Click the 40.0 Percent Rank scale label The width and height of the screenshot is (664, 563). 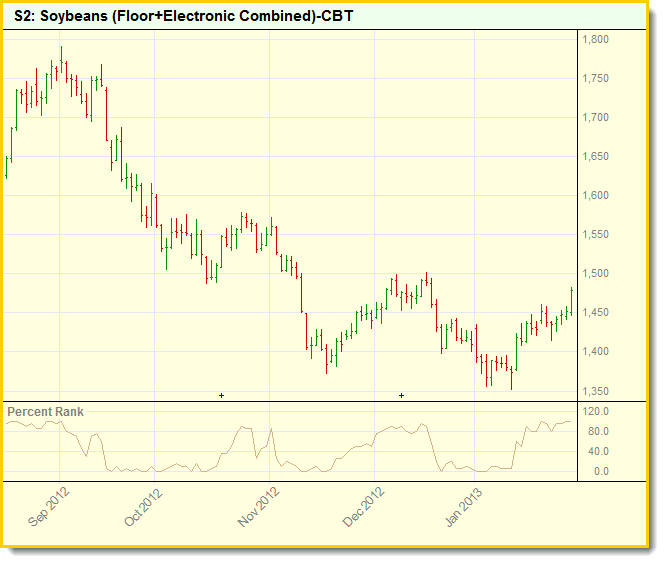(597, 452)
